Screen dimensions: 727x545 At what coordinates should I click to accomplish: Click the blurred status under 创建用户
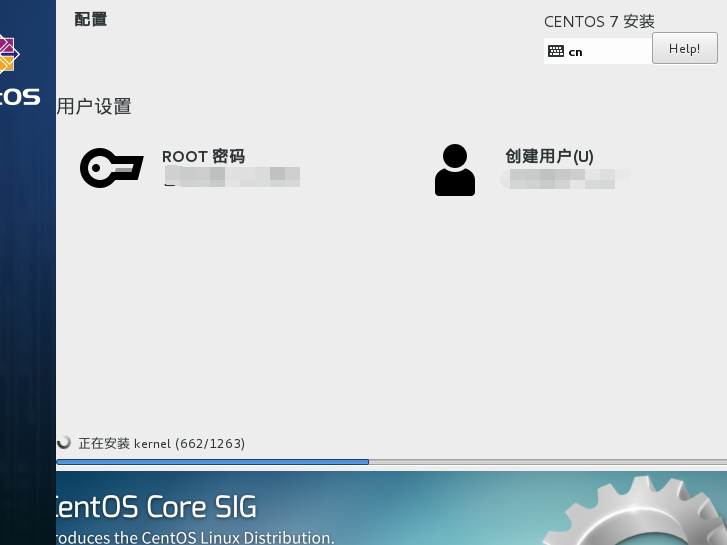[565, 179]
